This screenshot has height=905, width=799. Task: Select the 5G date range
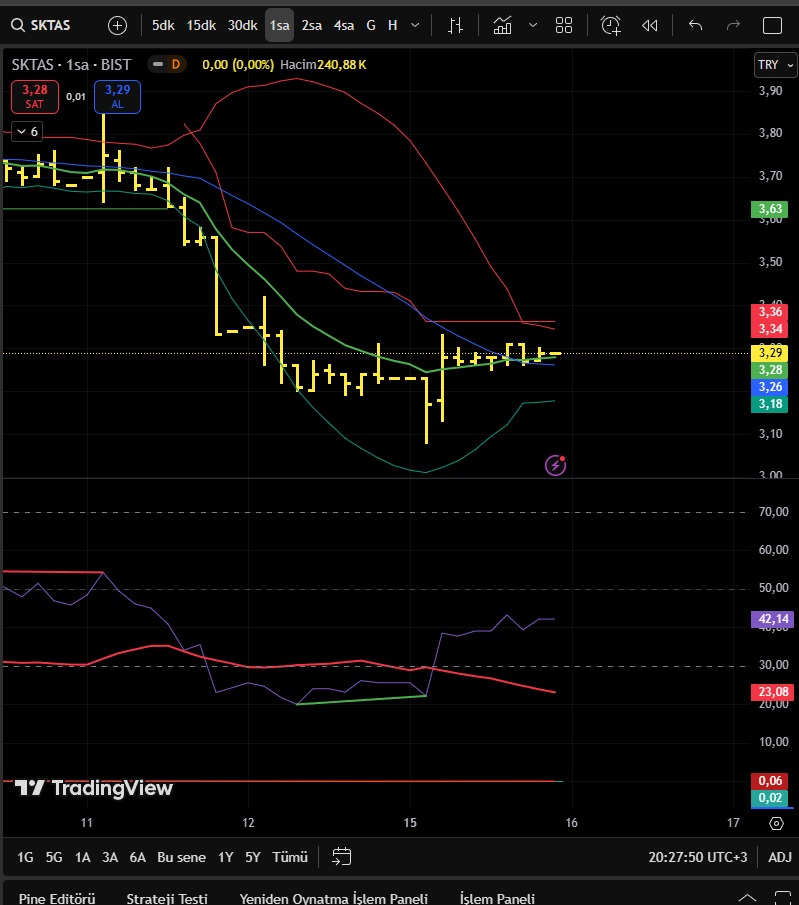[x=54, y=857]
